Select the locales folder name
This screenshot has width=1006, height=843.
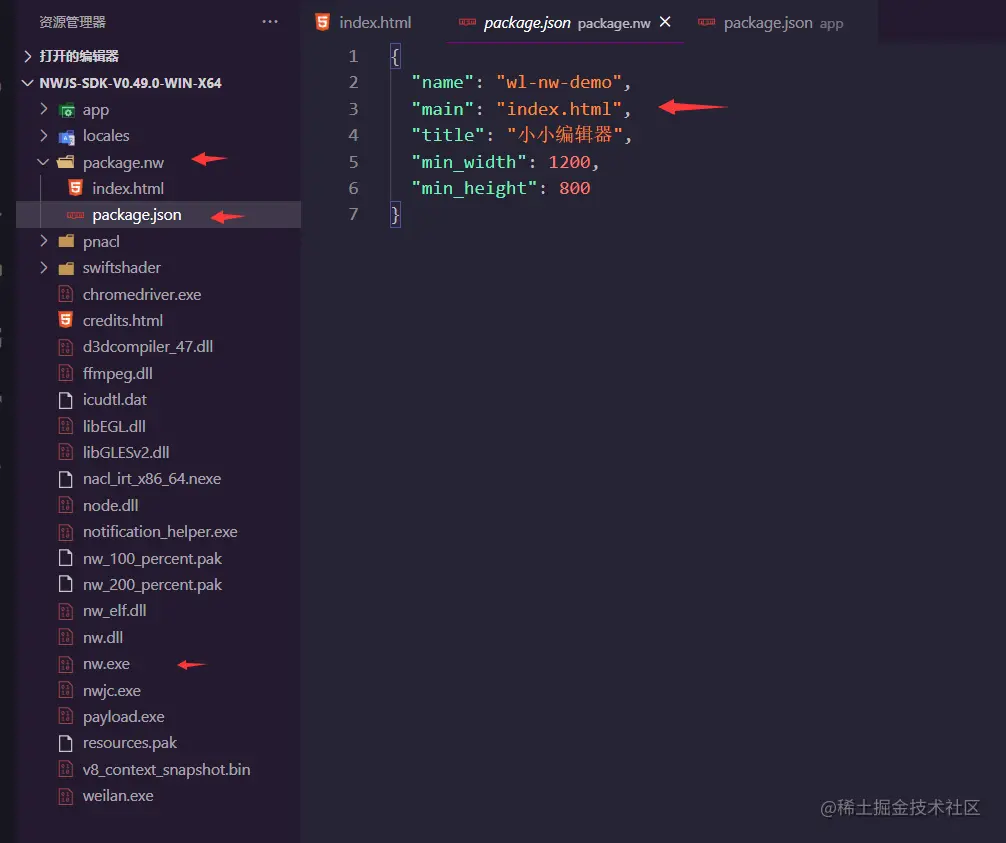(x=106, y=136)
